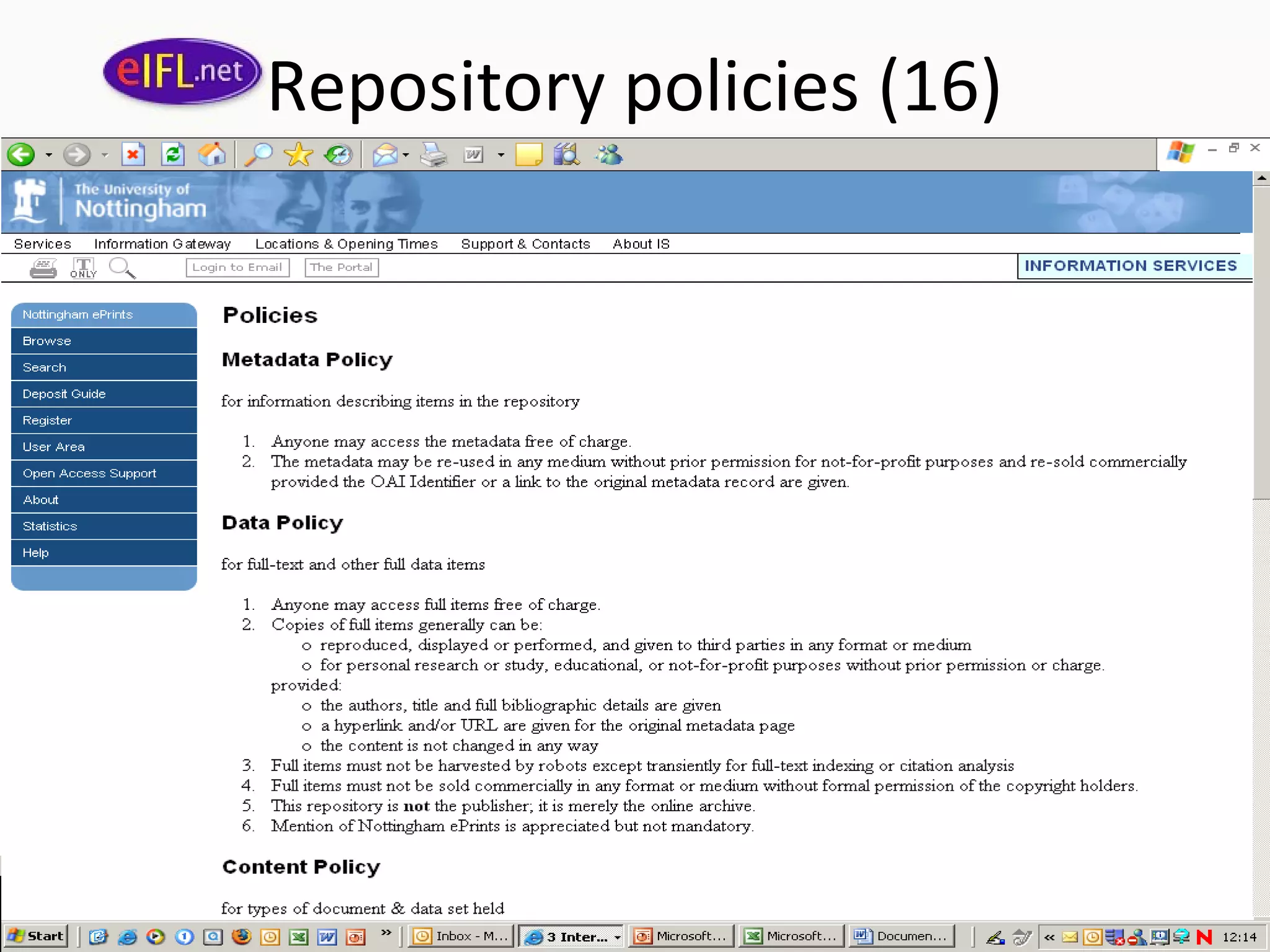Open the Mail button dropdown arrow
This screenshot has width=1270, height=952.
(406, 155)
